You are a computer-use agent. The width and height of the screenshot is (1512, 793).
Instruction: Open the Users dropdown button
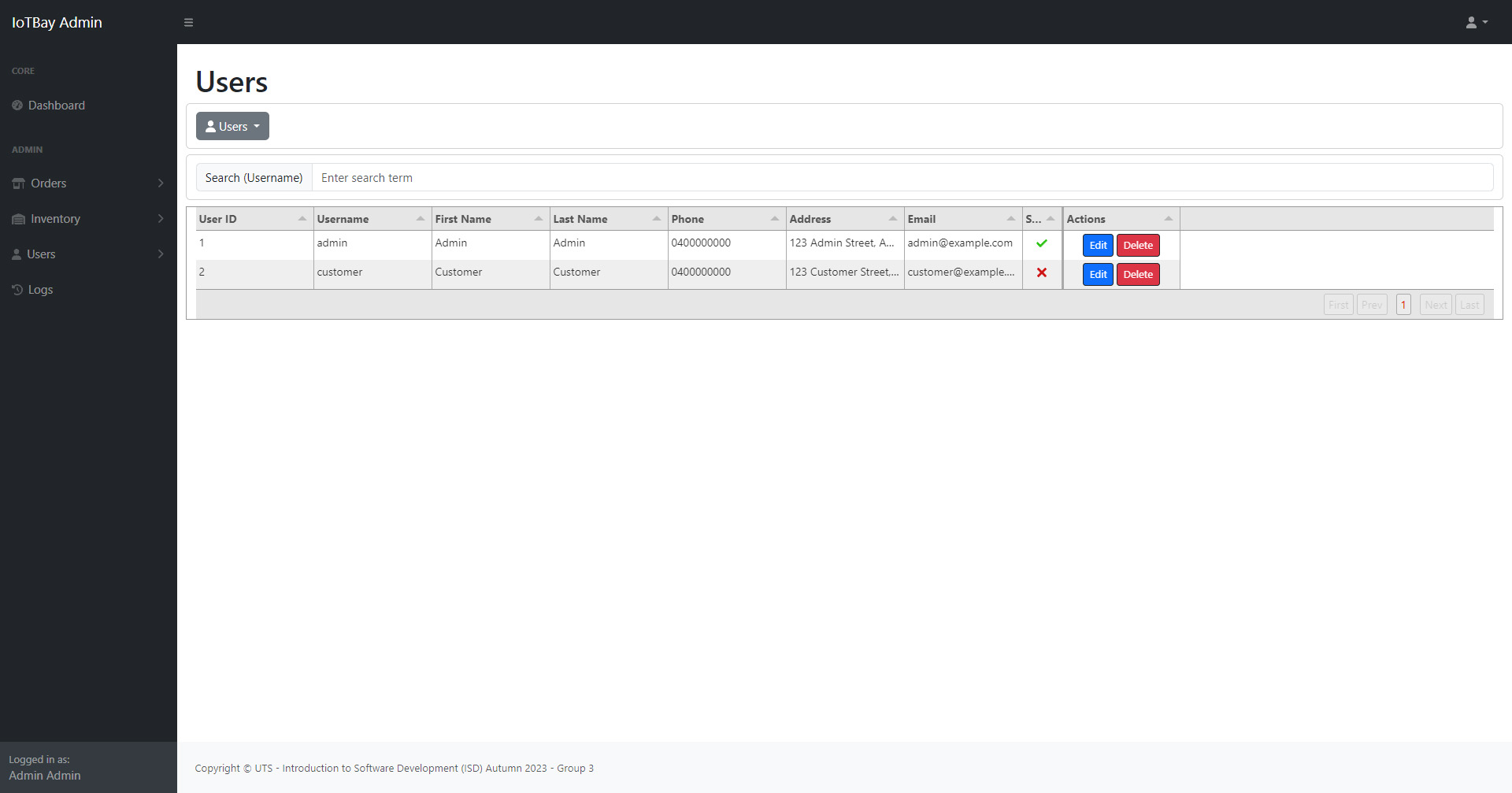coord(232,126)
